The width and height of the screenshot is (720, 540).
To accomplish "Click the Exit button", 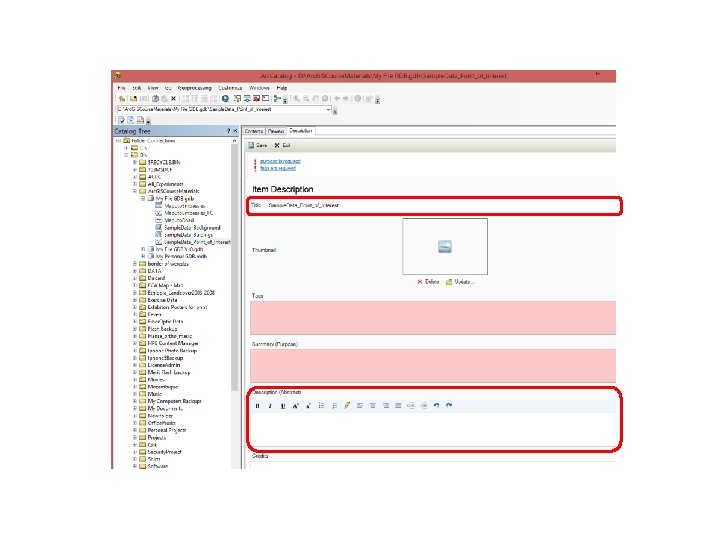I will pos(282,145).
